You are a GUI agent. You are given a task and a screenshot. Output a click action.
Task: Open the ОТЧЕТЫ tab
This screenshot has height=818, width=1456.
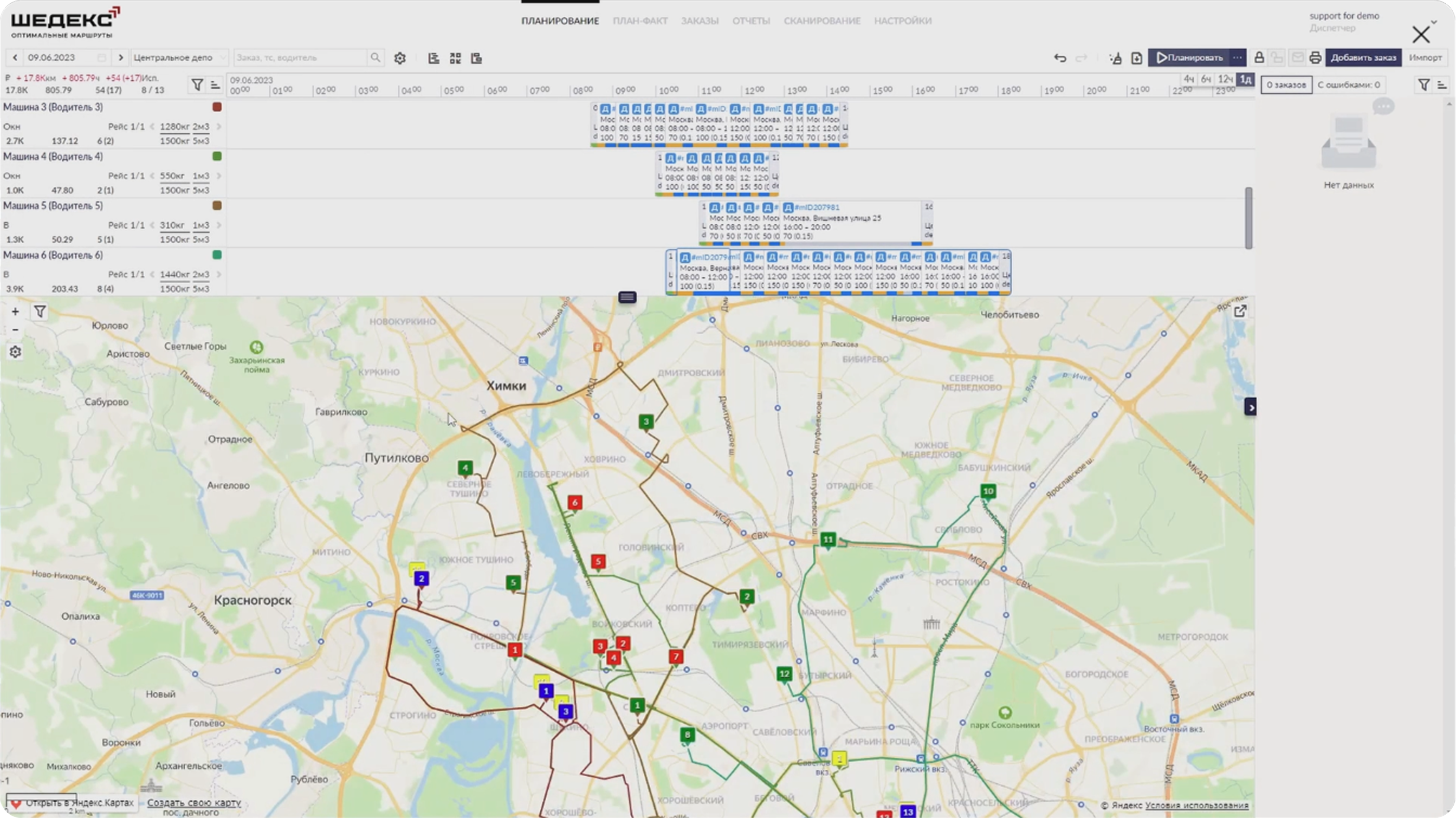[750, 21]
